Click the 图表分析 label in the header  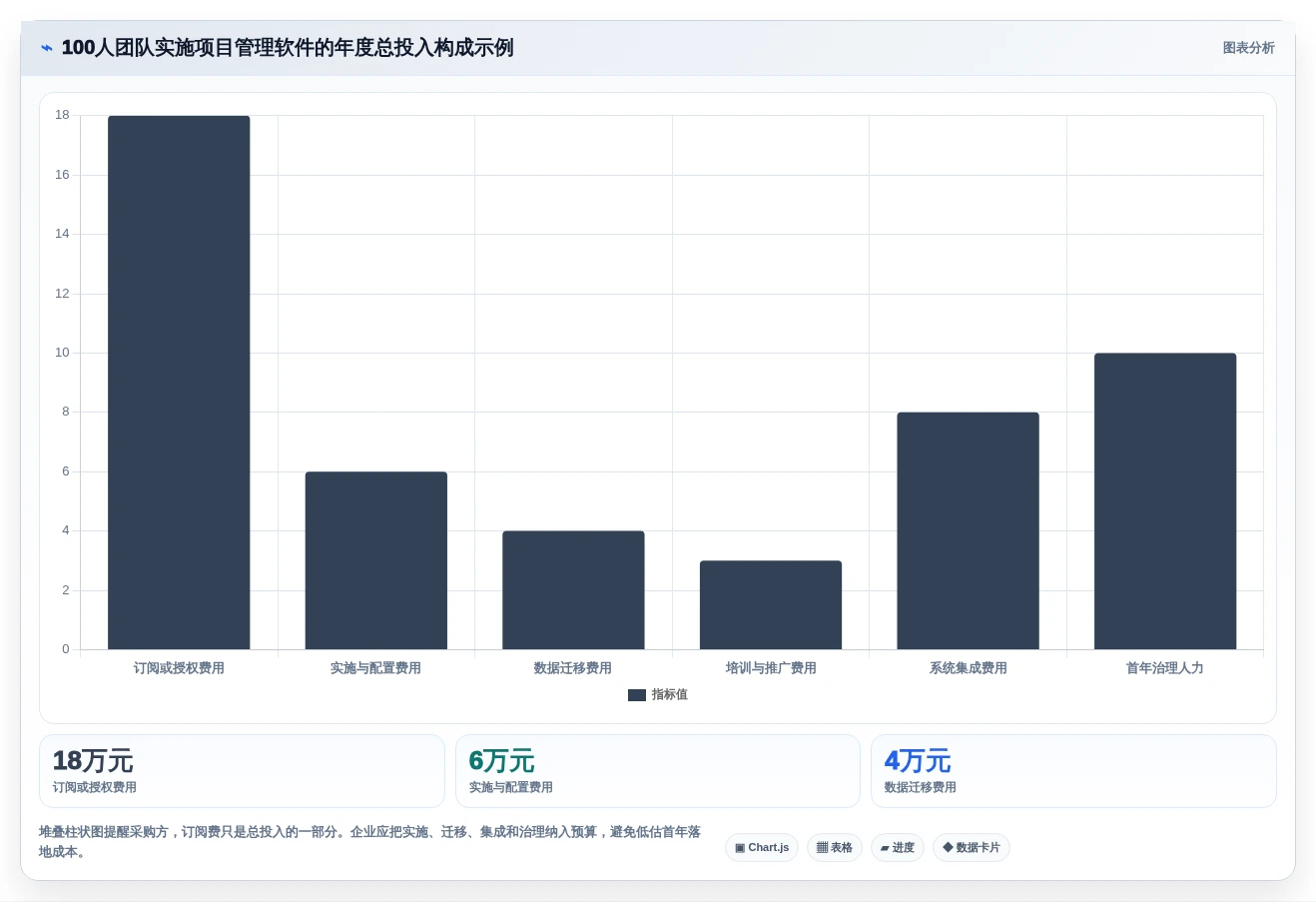(x=1248, y=48)
